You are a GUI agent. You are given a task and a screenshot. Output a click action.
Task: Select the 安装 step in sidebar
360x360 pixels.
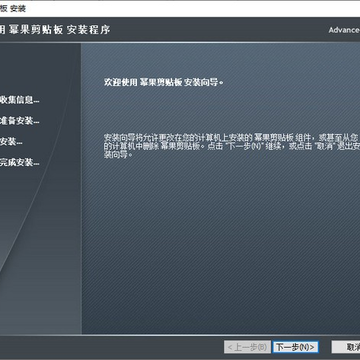[x=11, y=142]
